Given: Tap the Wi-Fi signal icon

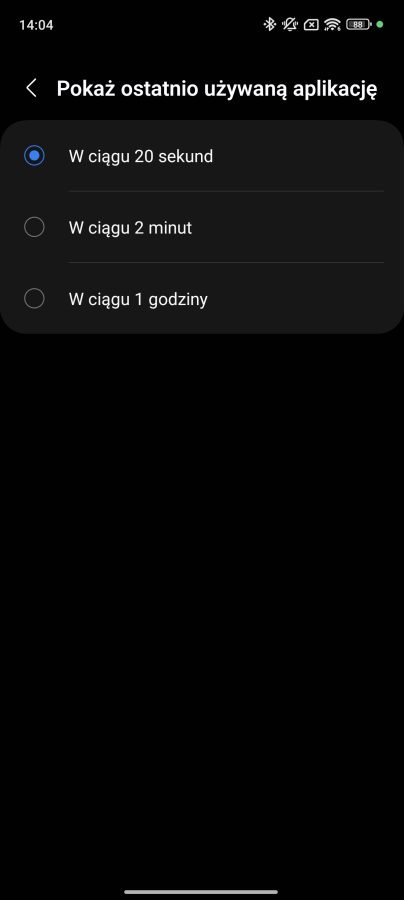Looking at the screenshot, I should pyautogui.click(x=332, y=25).
